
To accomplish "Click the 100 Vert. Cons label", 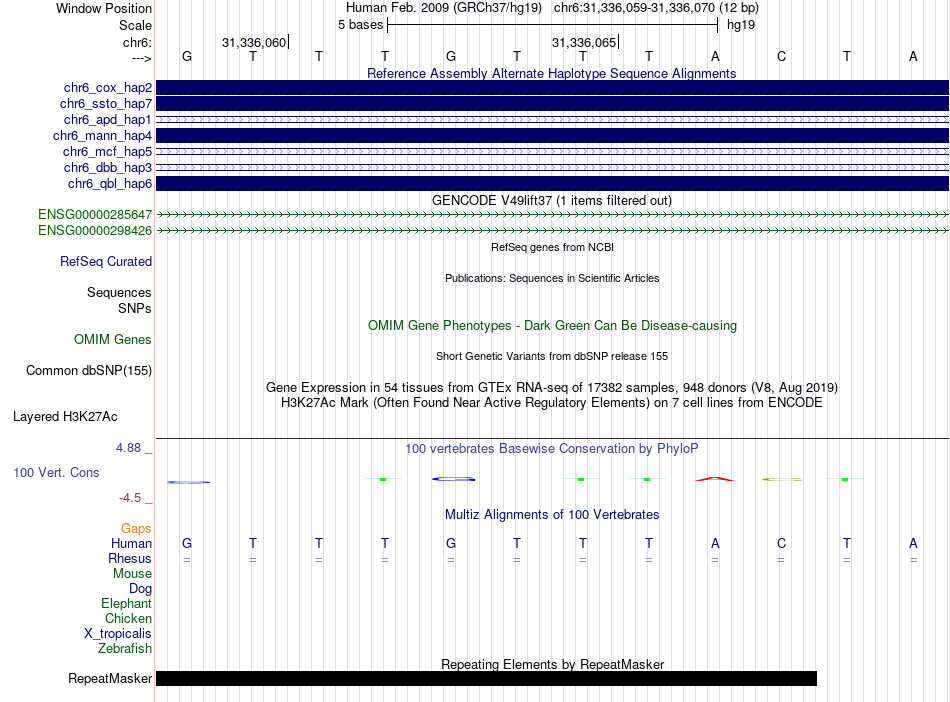I will tap(56, 472).
